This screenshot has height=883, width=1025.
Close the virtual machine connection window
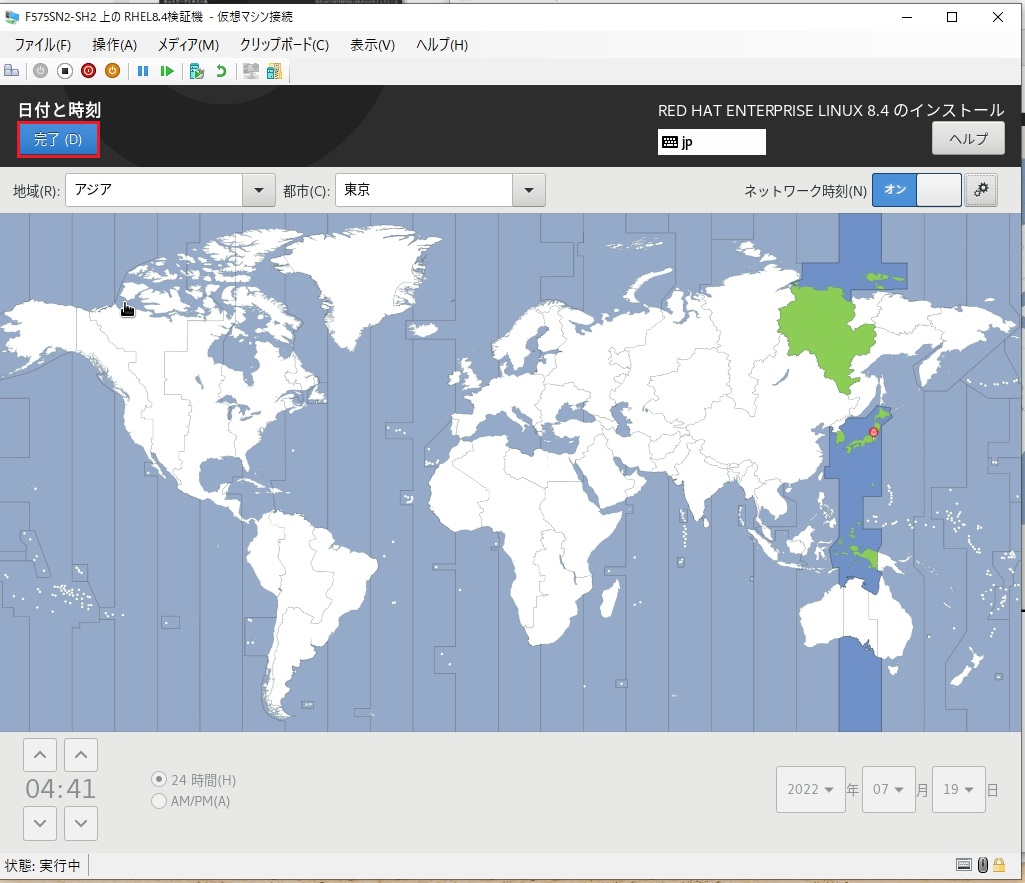[998, 17]
